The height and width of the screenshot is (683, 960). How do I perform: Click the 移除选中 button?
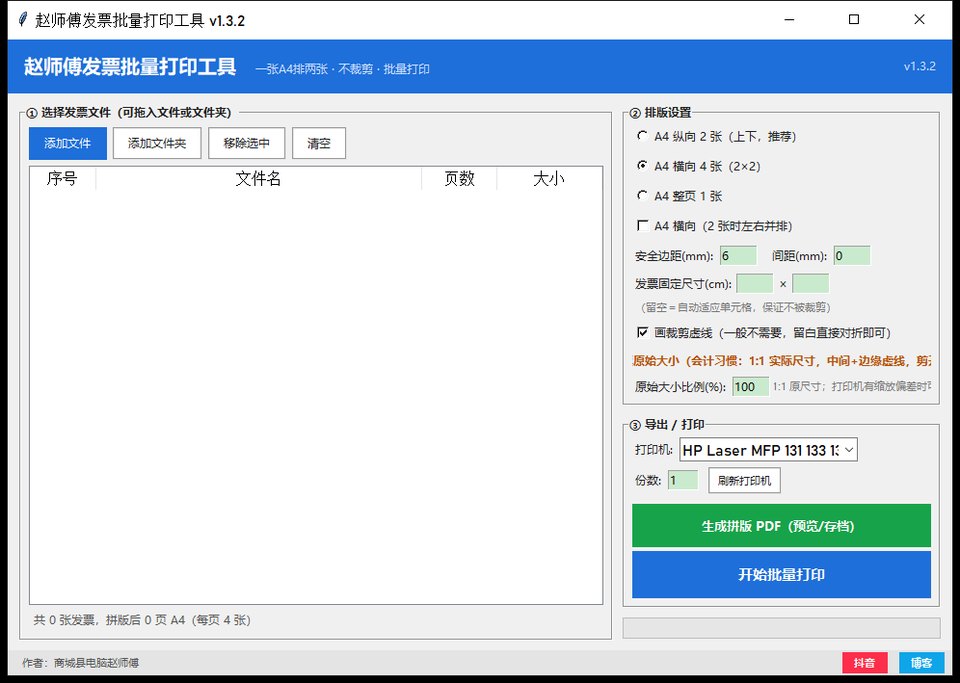tap(246, 143)
